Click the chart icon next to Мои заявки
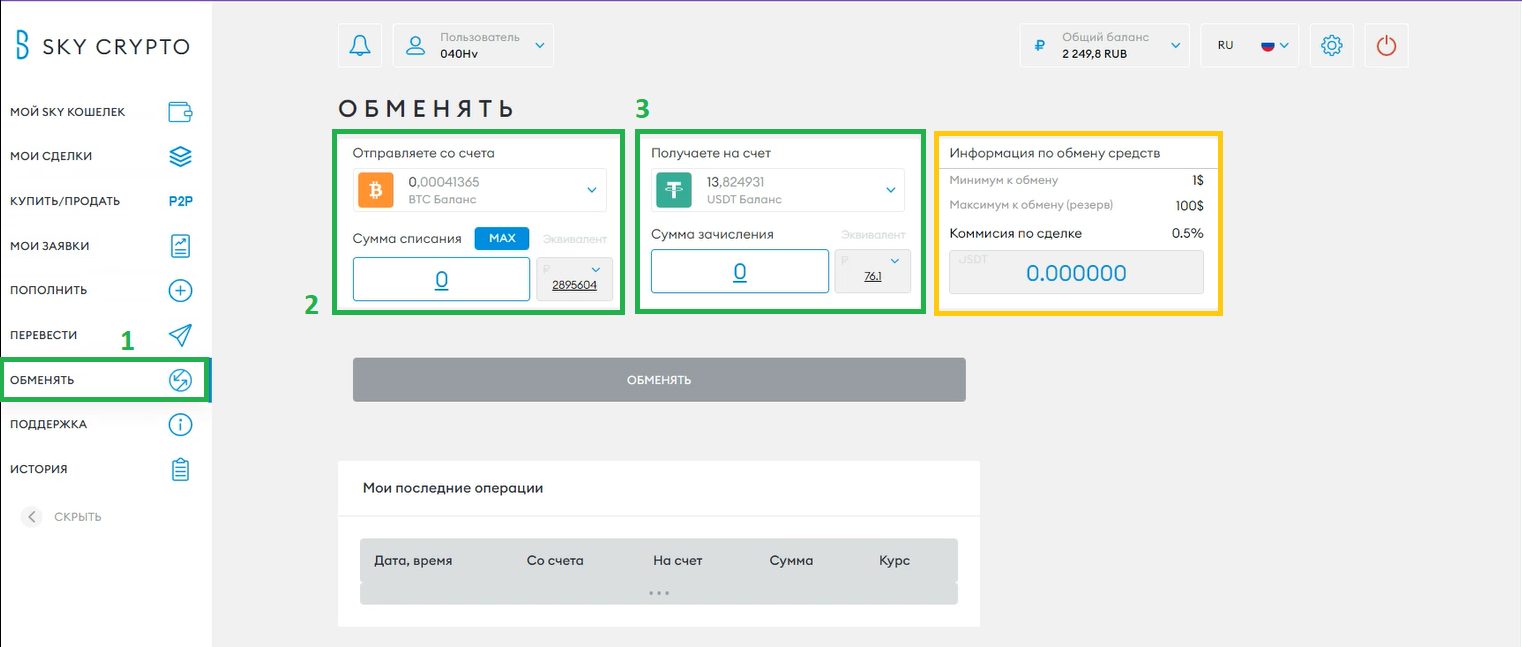 pyautogui.click(x=180, y=246)
